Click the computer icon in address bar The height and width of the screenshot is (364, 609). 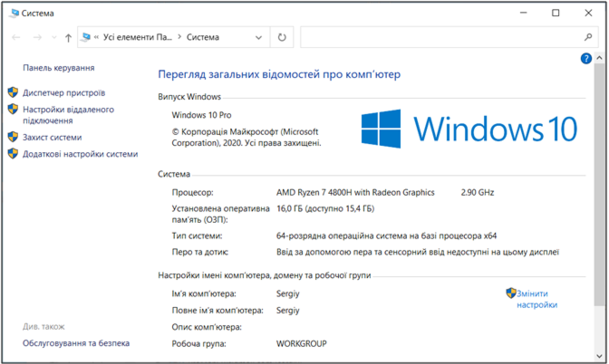(x=86, y=37)
